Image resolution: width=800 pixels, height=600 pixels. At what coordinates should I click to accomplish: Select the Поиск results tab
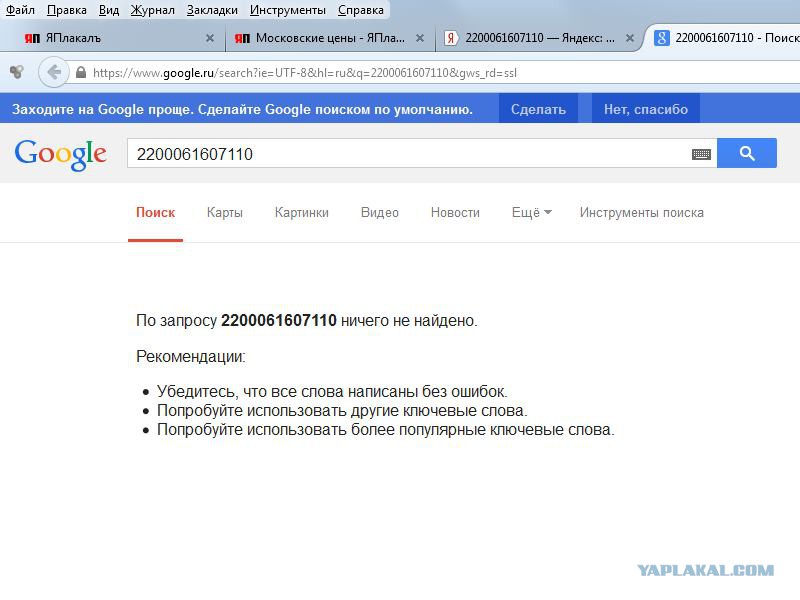pyautogui.click(x=155, y=213)
